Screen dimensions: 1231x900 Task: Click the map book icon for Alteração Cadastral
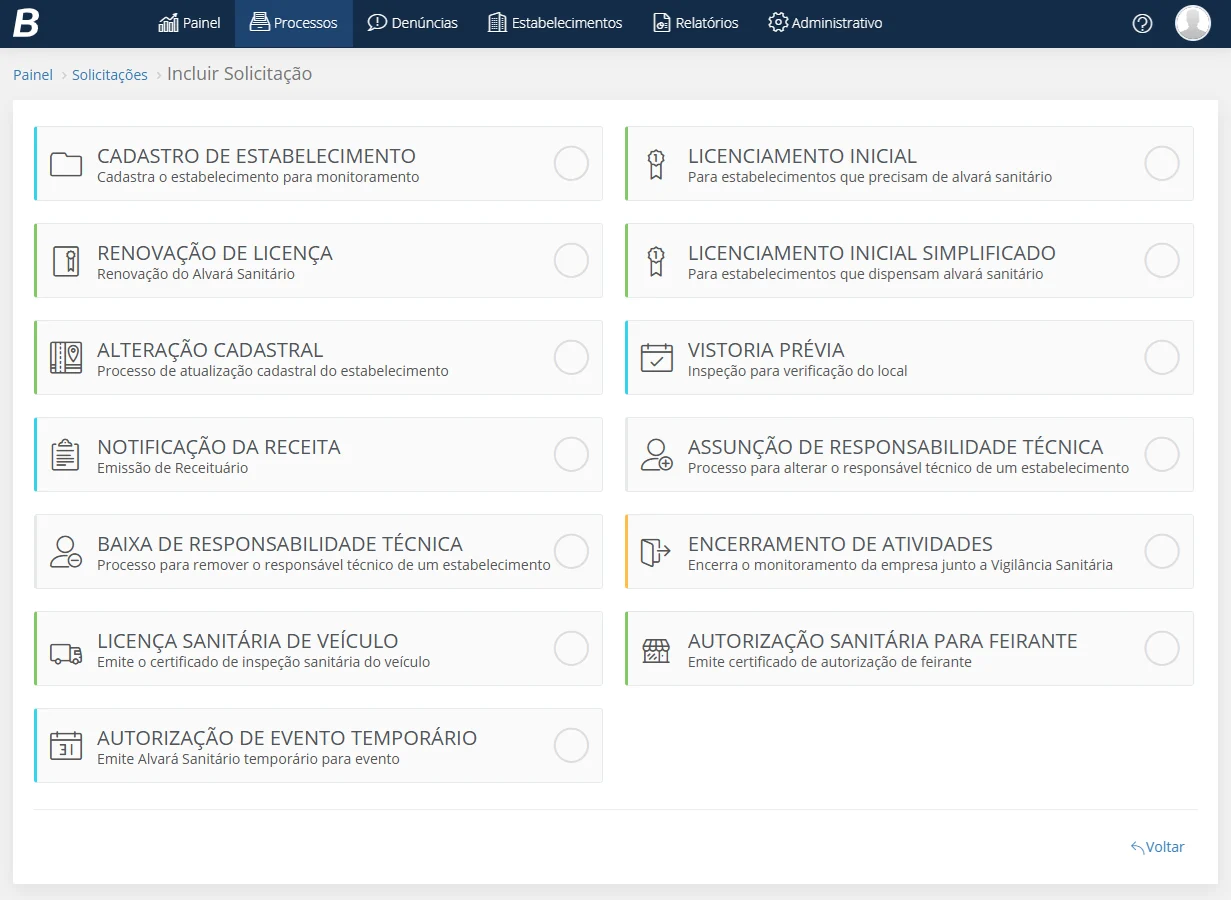coord(66,358)
